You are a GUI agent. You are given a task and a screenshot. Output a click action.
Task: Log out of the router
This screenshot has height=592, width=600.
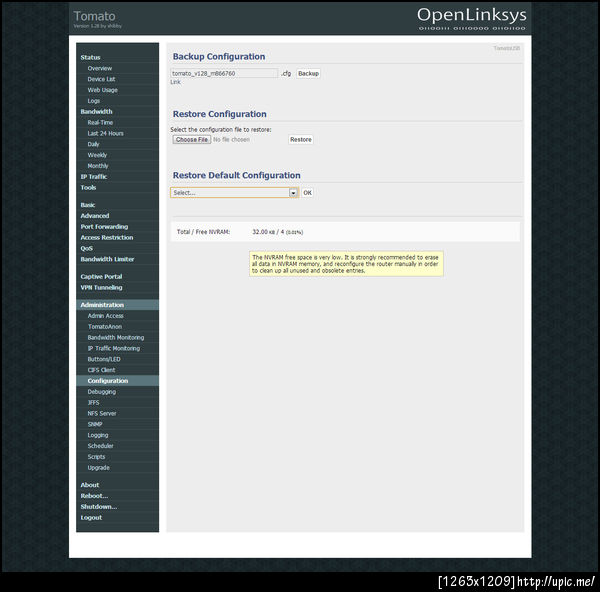click(91, 517)
